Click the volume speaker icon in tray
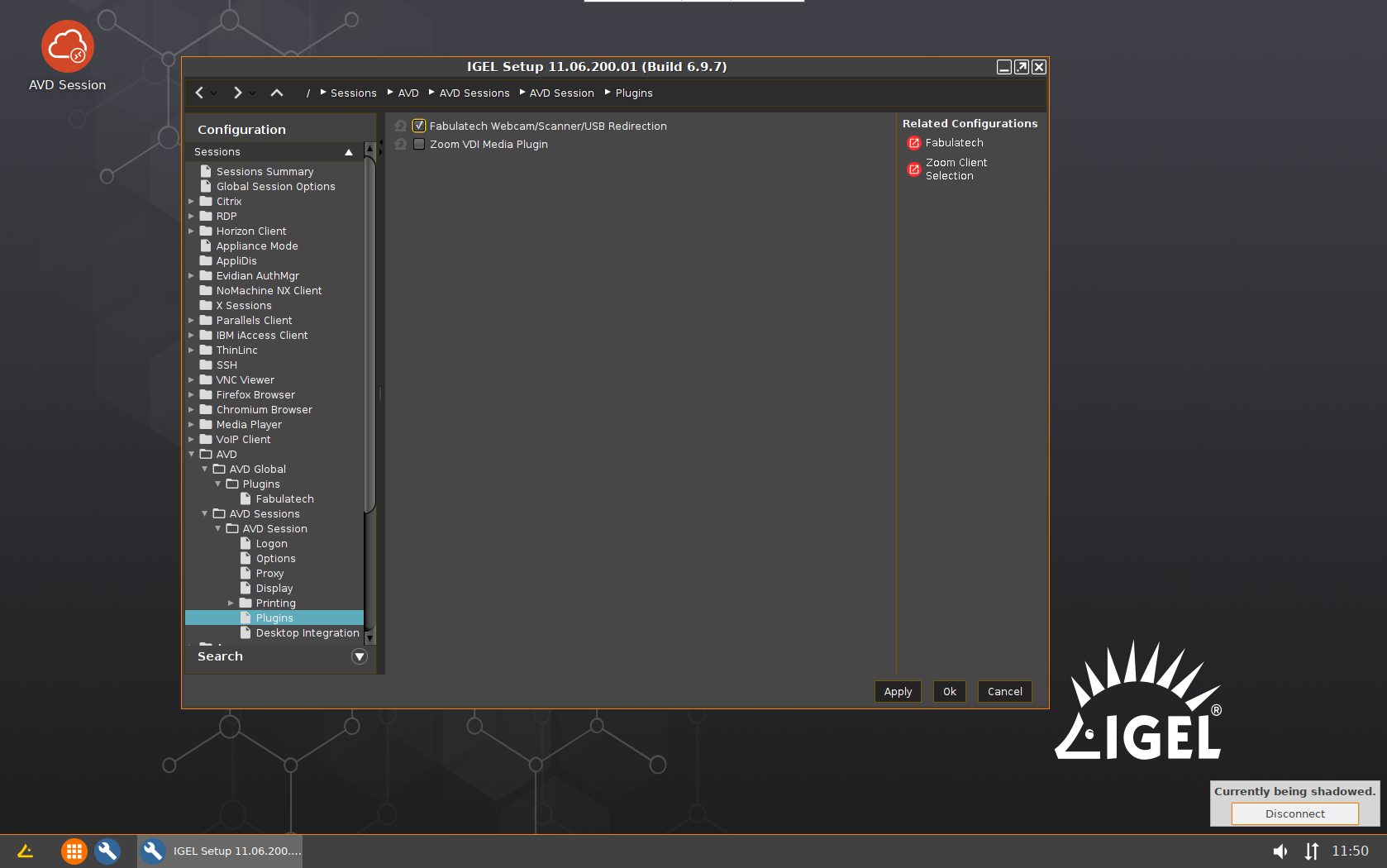 (x=1280, y=851)
